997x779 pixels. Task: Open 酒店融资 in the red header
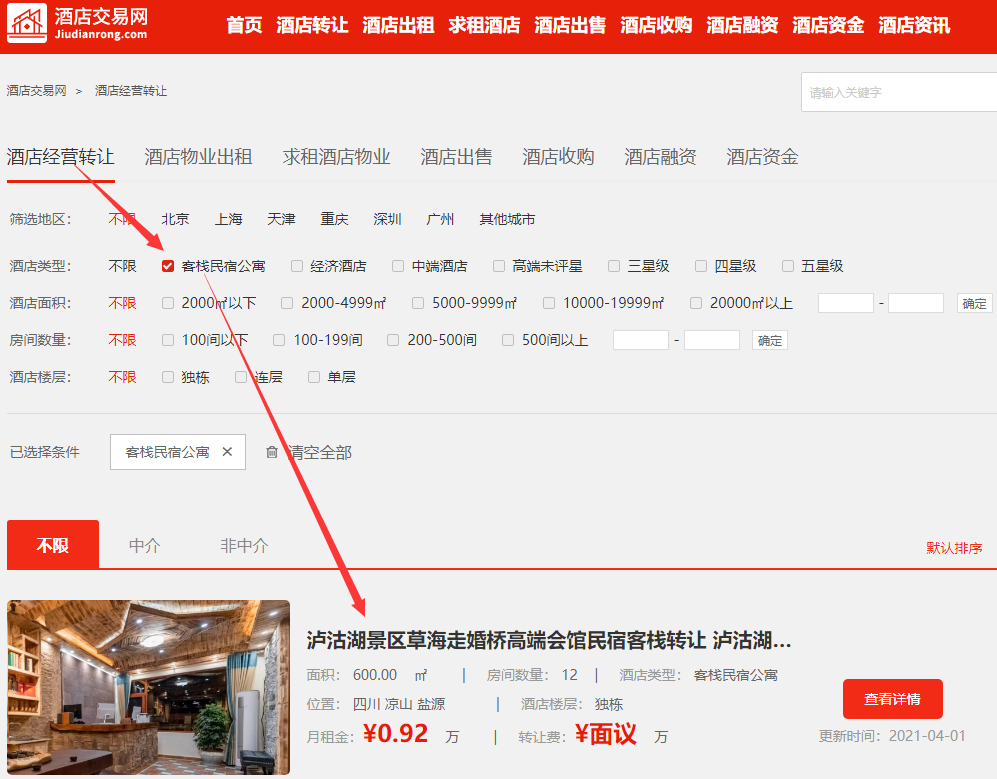point(742,25)
